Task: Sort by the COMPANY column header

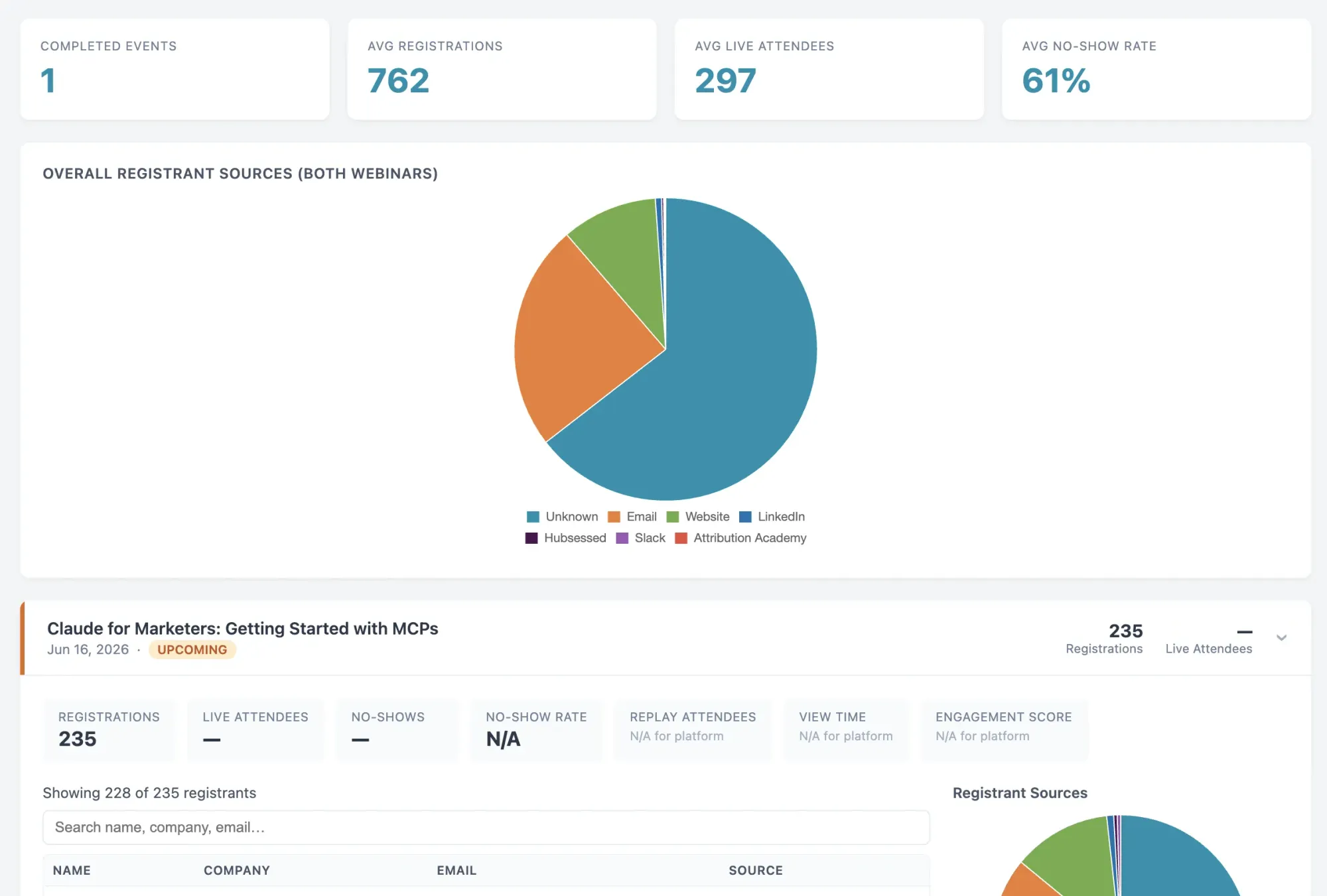Action: tap(237, 870)
